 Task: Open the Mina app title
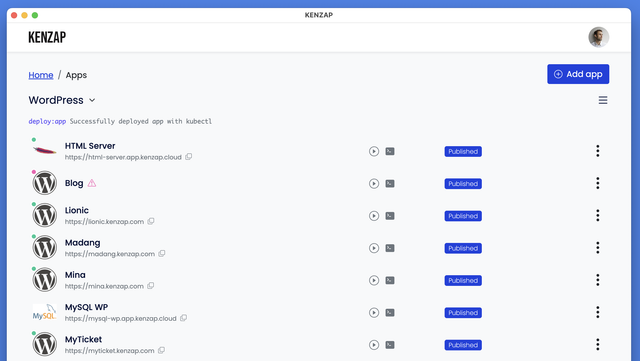75,275
